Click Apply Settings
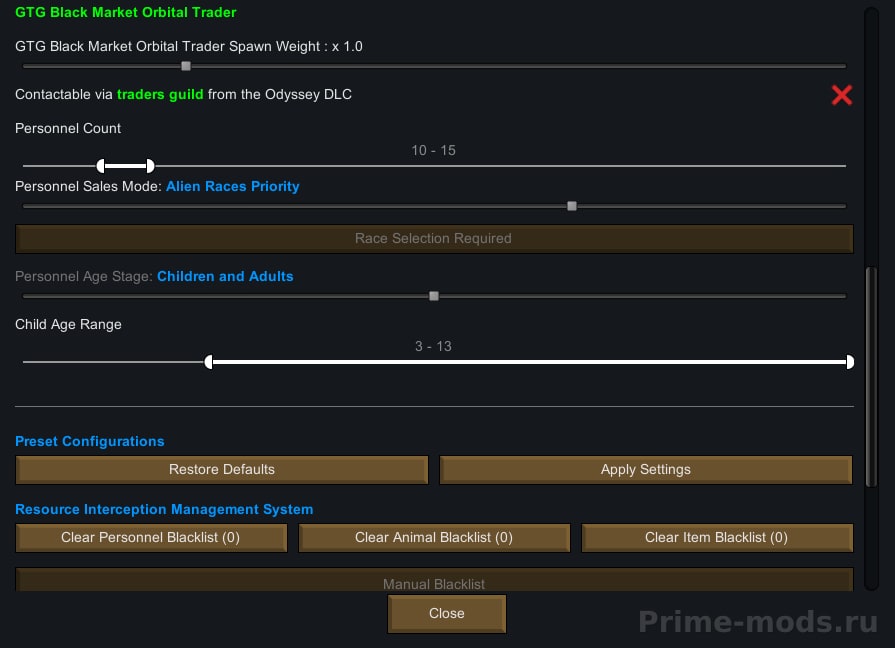 646,469
